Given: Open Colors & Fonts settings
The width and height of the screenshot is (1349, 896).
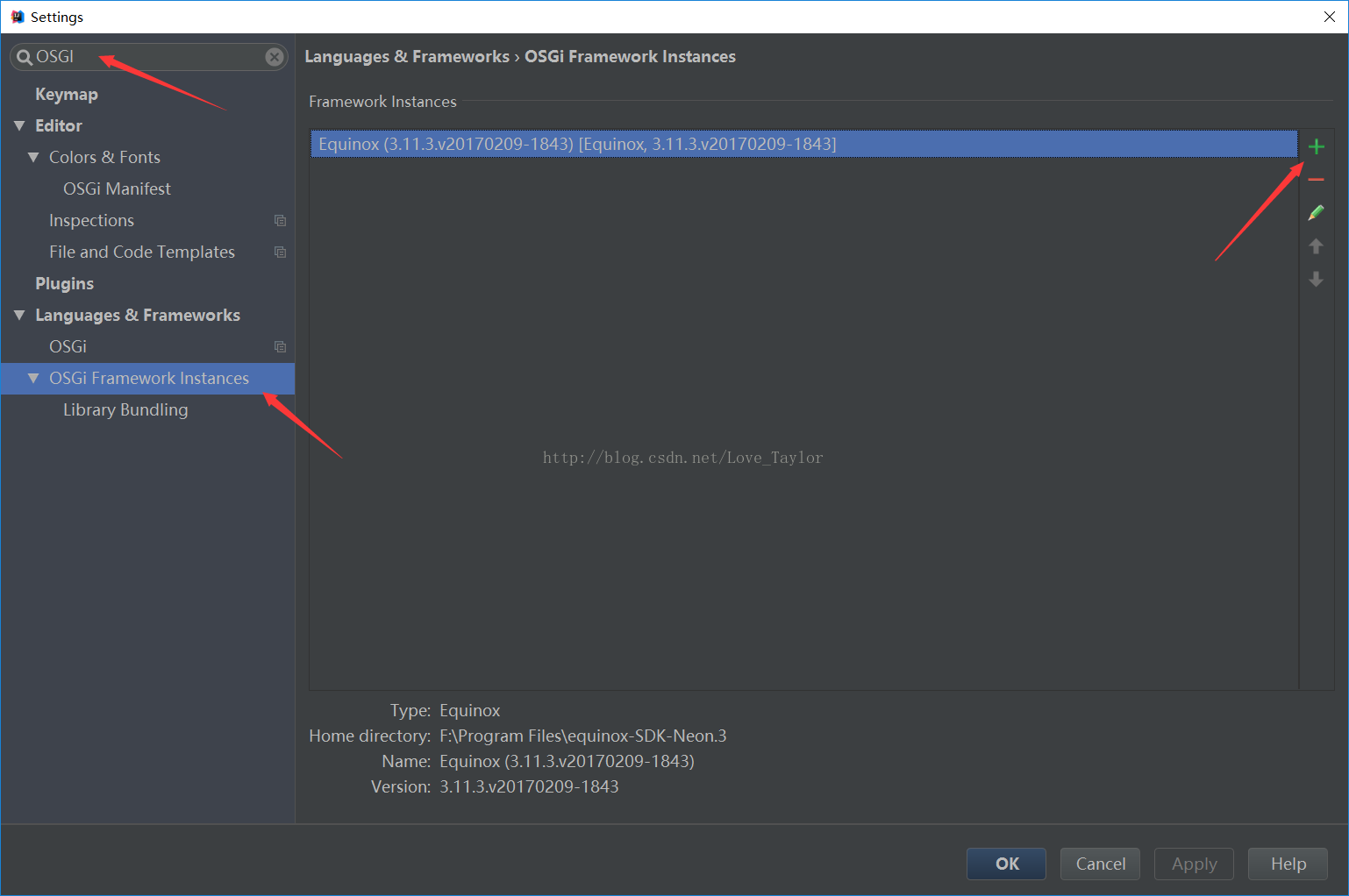Looking at the screenshot, I should [104, 158].
